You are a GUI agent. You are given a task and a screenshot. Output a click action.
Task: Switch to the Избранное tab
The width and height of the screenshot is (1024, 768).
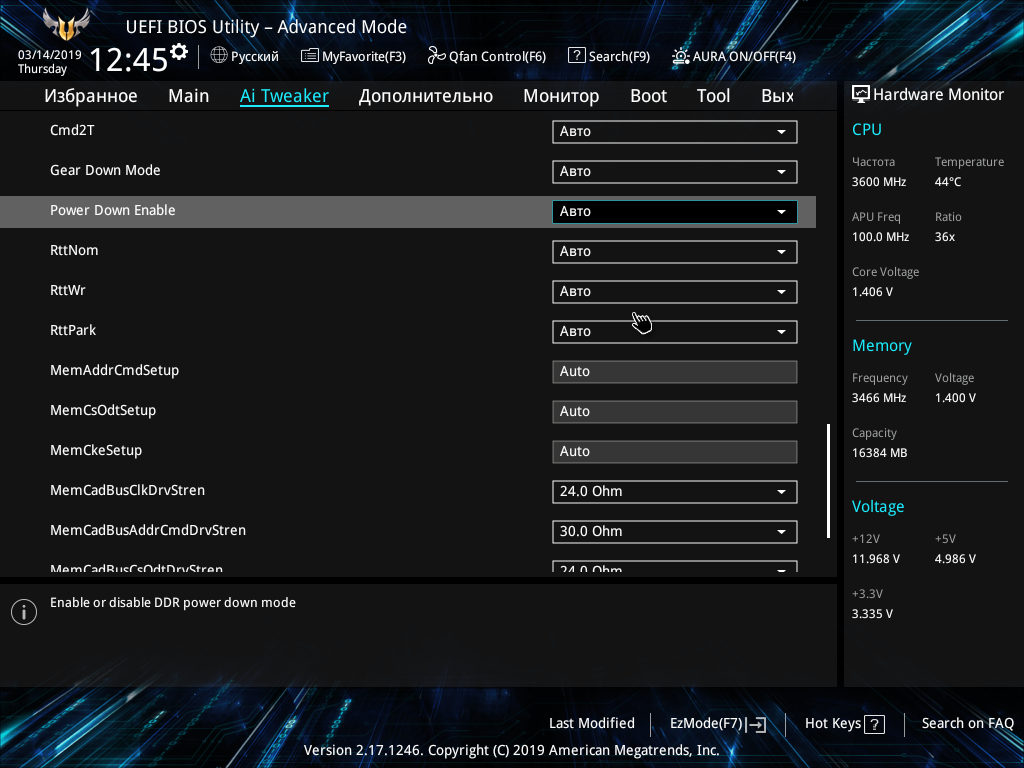coord(91,96)
